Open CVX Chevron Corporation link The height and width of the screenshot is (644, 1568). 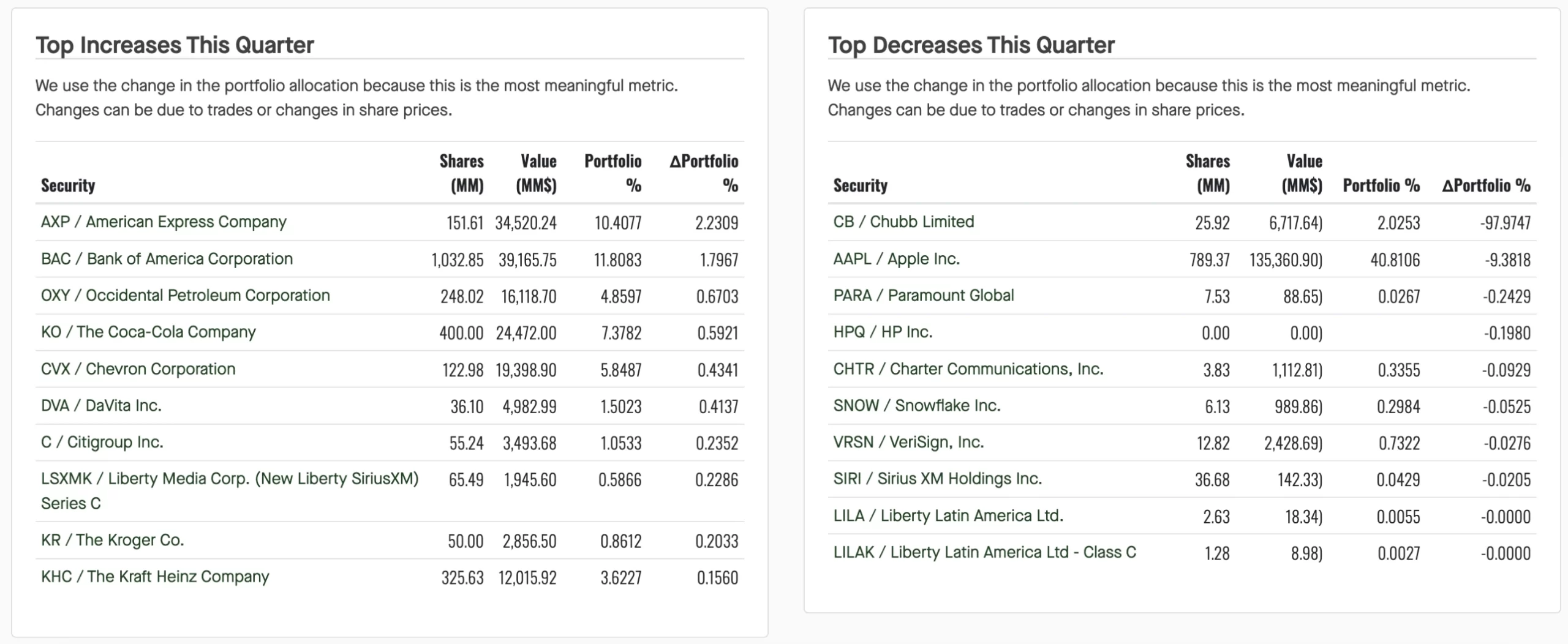click(x=138, y=369)
